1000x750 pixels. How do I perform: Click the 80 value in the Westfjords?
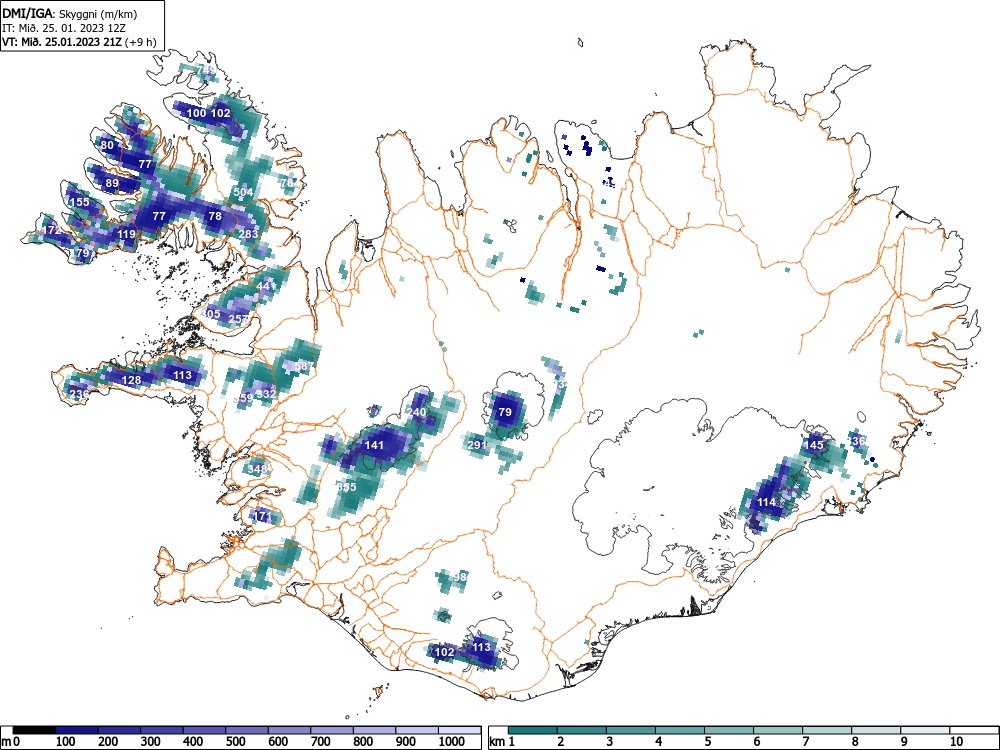pos(107,145)
